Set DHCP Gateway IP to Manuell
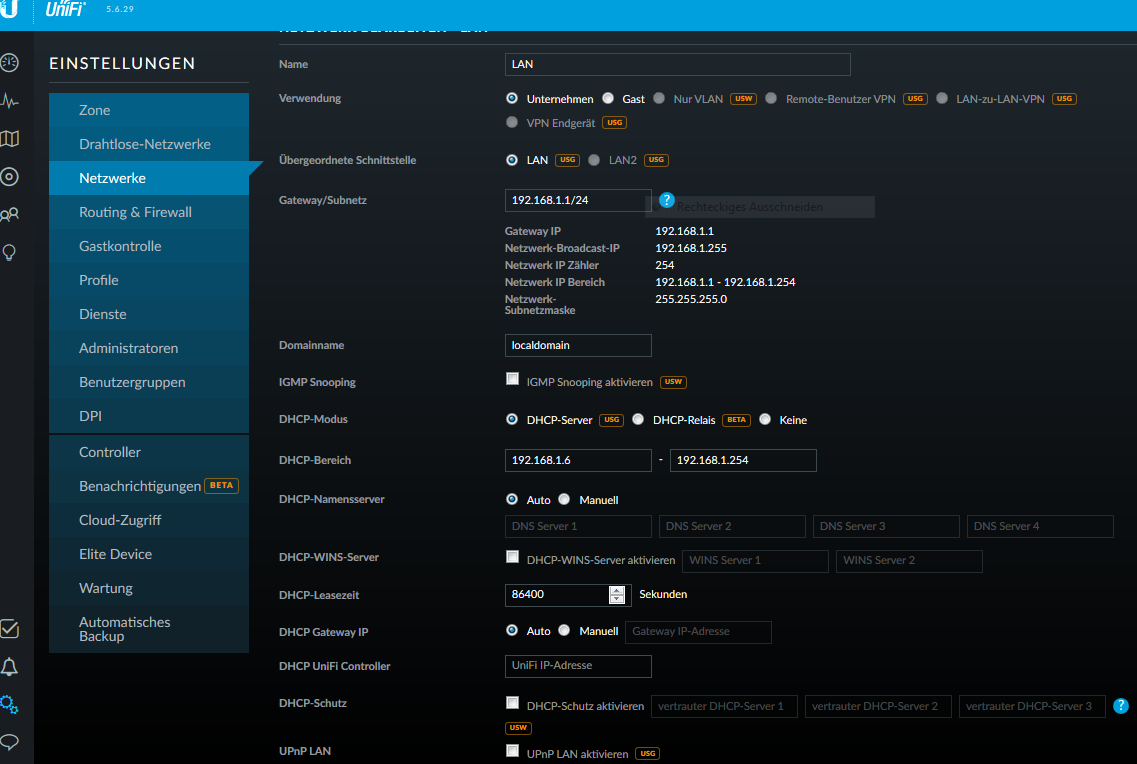The image size is (1137, 764). coord(564,630)
